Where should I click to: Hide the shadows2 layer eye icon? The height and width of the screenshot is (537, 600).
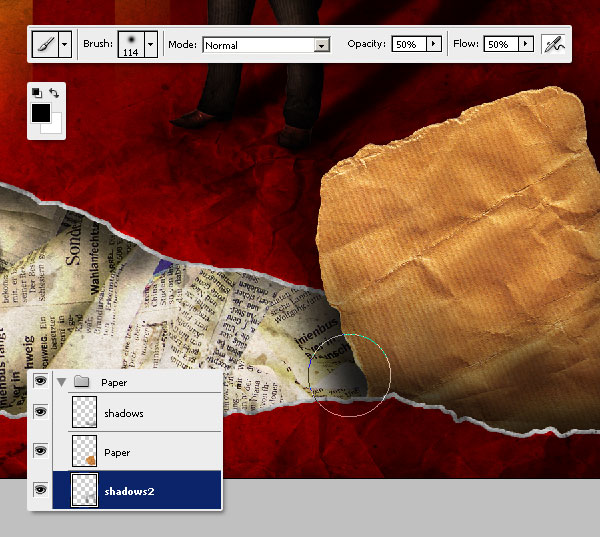41,490
